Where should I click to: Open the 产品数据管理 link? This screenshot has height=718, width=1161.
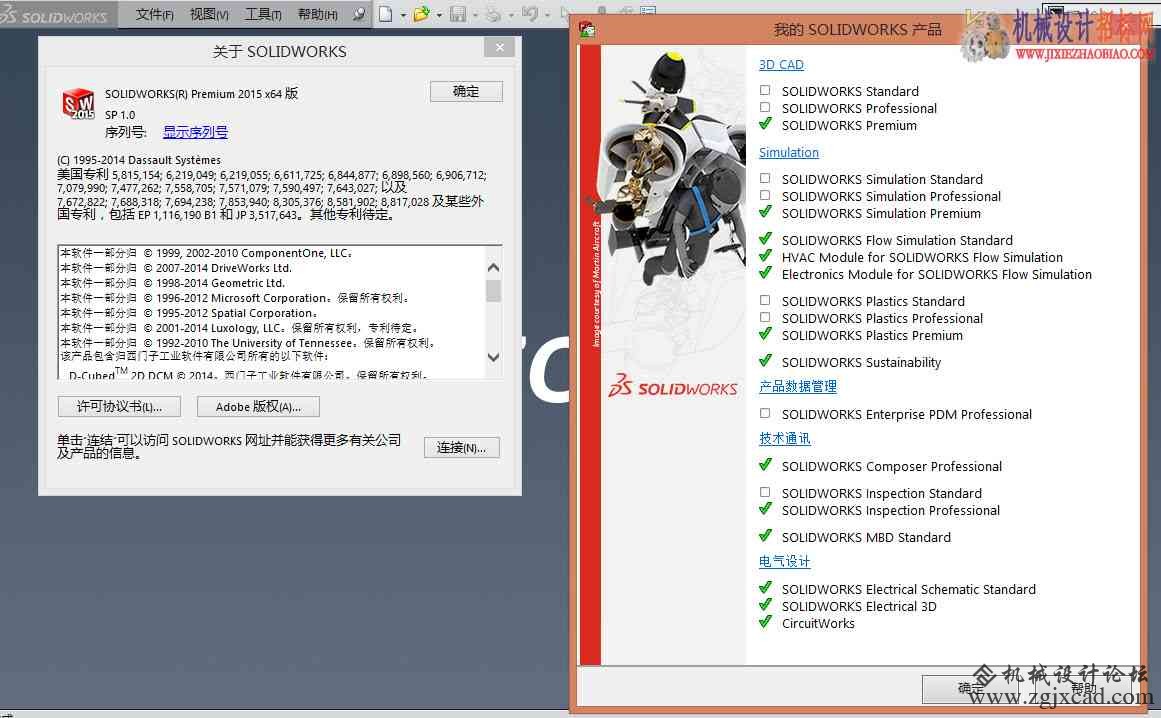point(797,386)
